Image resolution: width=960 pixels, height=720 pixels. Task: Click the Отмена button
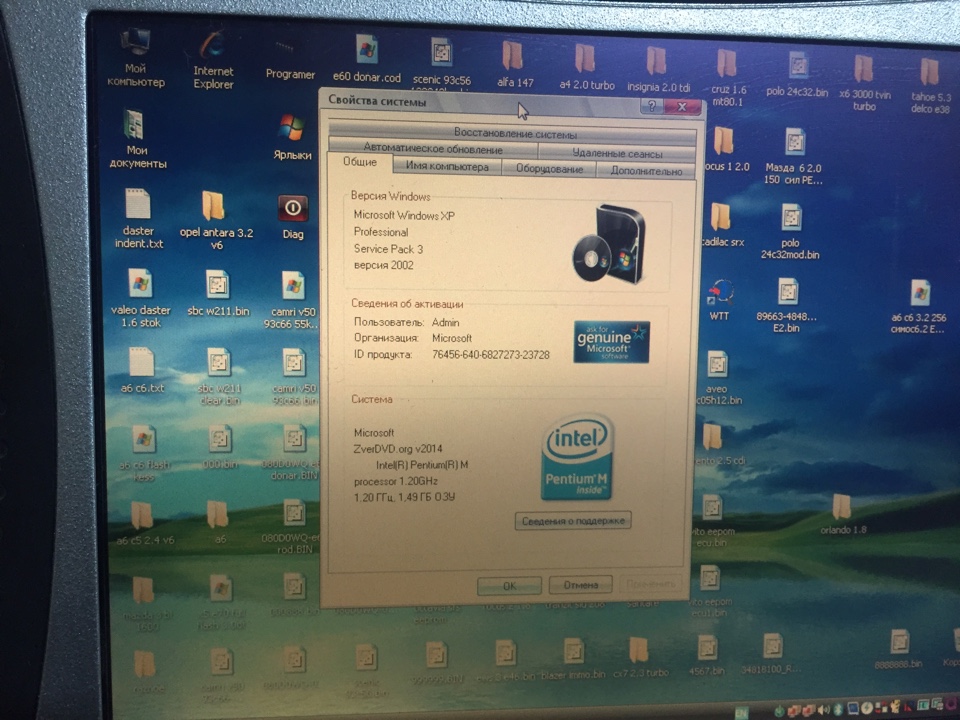(580, 585)
